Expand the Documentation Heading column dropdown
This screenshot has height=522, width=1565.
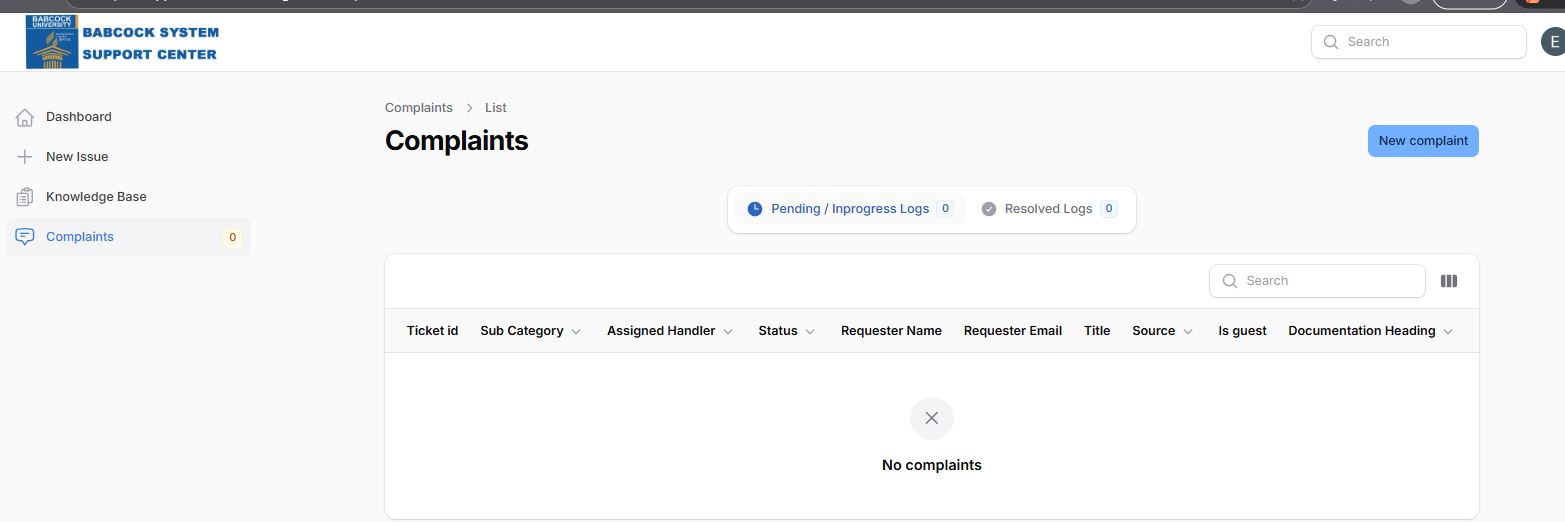(1448, 332)
